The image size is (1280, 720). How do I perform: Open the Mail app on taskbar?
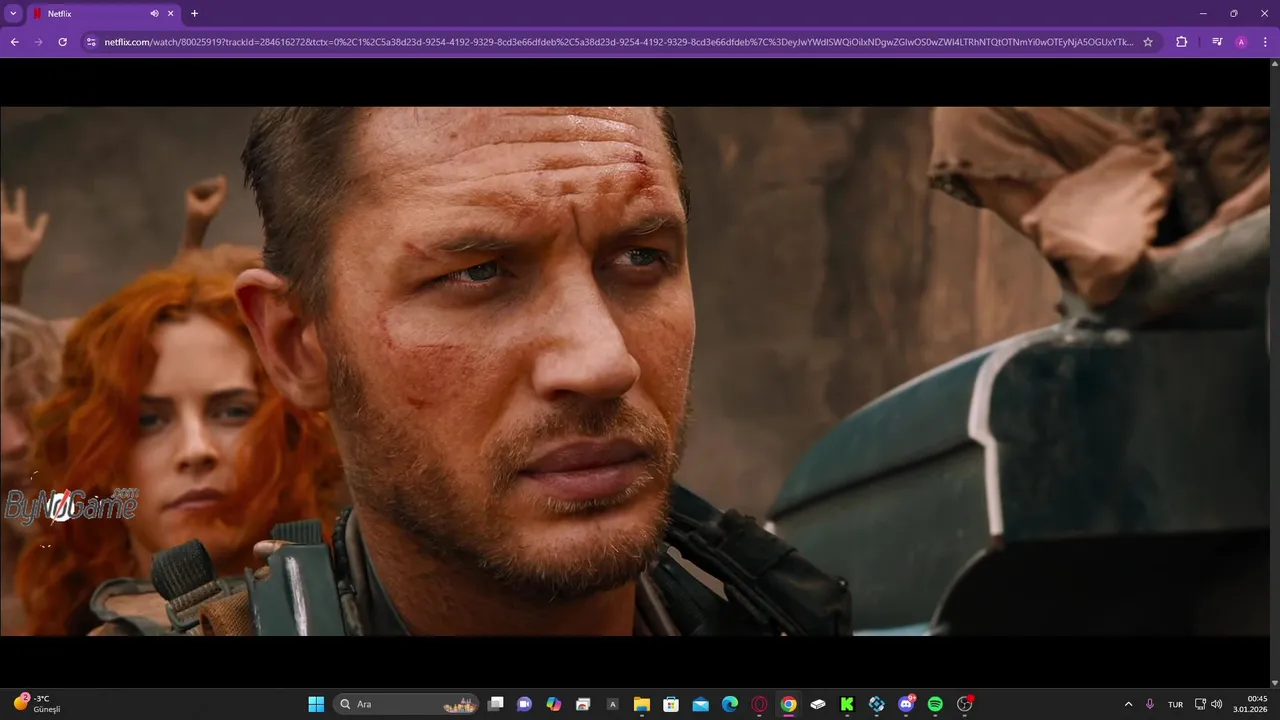[700, 704]
